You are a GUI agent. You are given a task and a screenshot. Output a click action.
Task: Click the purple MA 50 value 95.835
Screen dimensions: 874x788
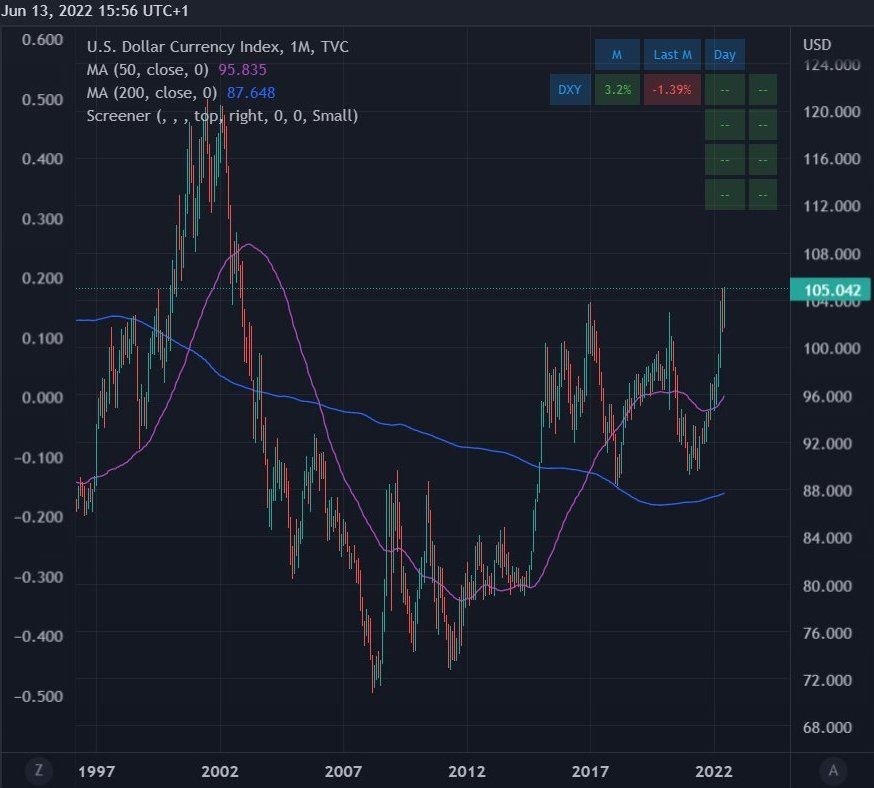243,69
